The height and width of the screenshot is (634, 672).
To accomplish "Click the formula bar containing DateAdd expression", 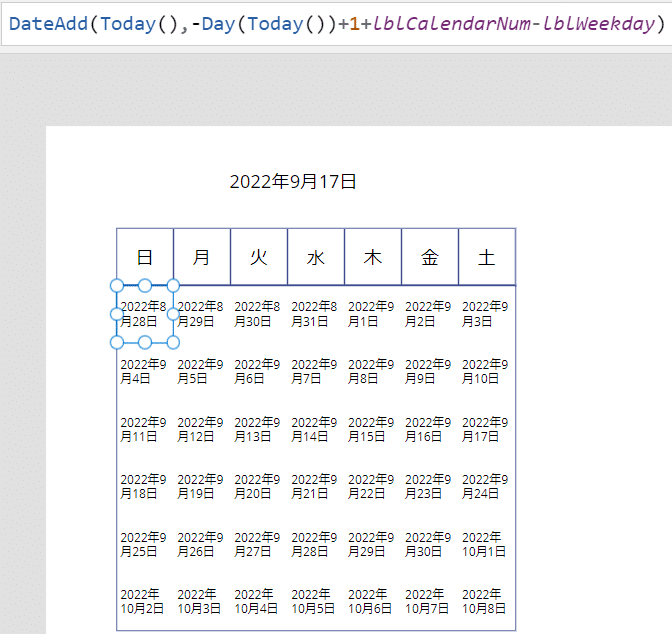I will point(337,24).
